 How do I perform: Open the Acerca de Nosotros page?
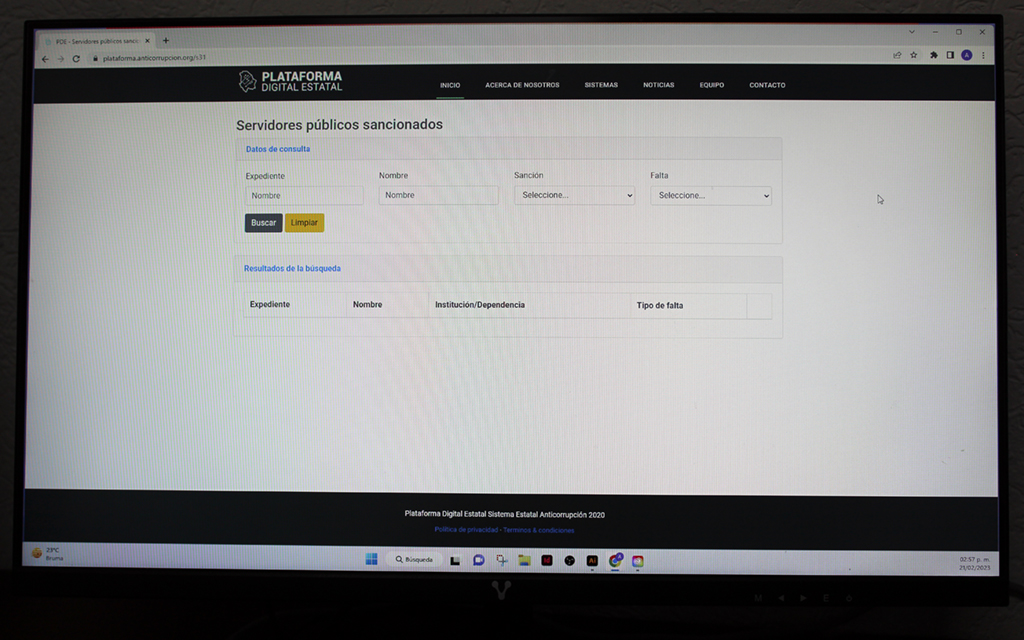click(522, 85)
